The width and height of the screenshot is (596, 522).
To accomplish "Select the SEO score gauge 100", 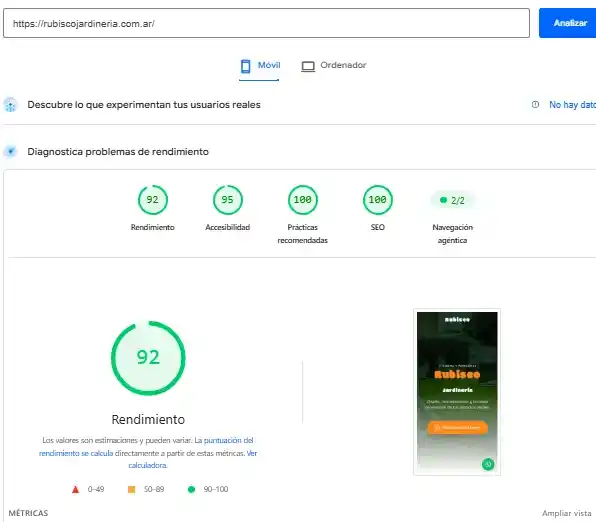I will [x=377, y=200].
